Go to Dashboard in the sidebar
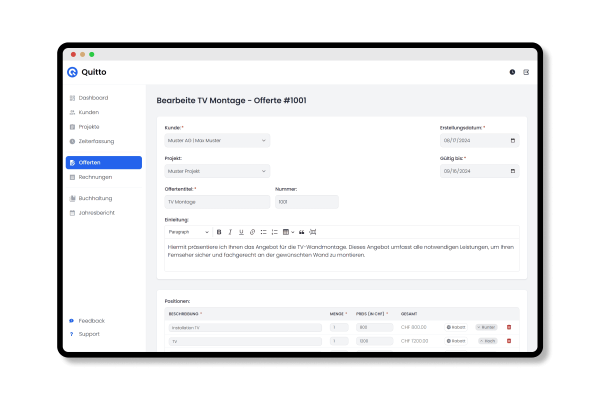 coord(93,98)
